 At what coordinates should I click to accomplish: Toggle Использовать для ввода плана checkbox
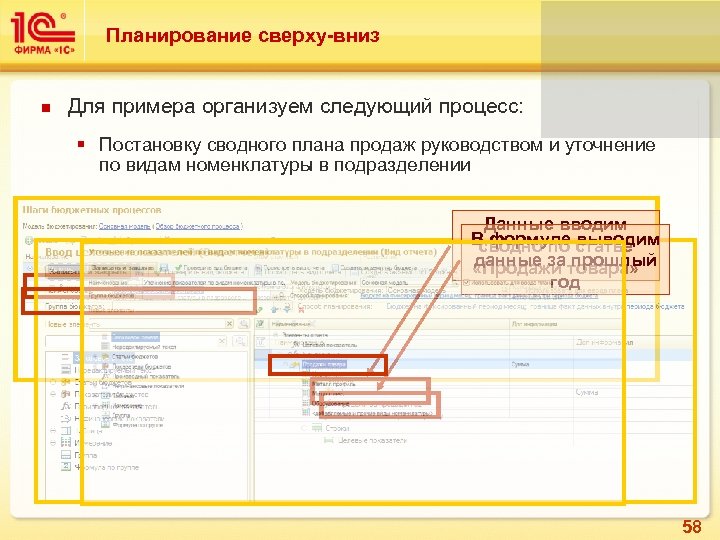pos(467,282)
